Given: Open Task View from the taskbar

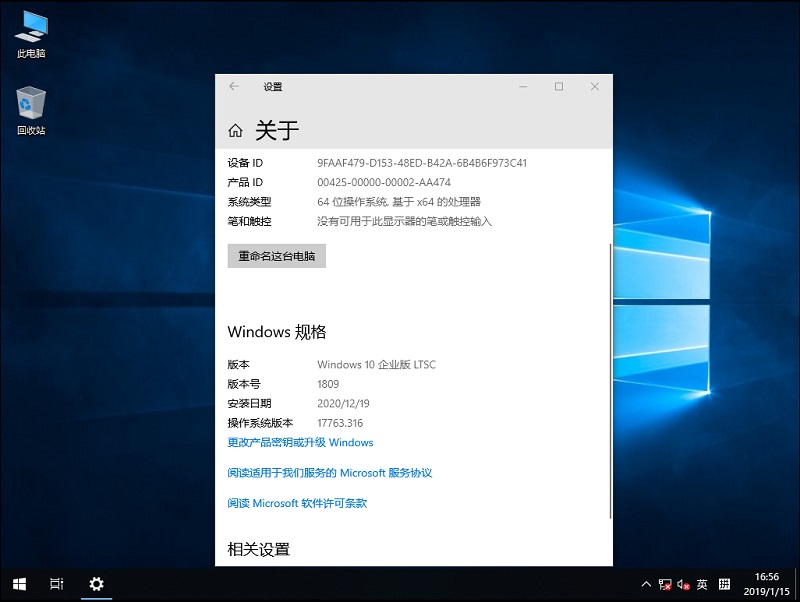Looking at the screenshot, I should pyautogui.click(x=57, y=584).
